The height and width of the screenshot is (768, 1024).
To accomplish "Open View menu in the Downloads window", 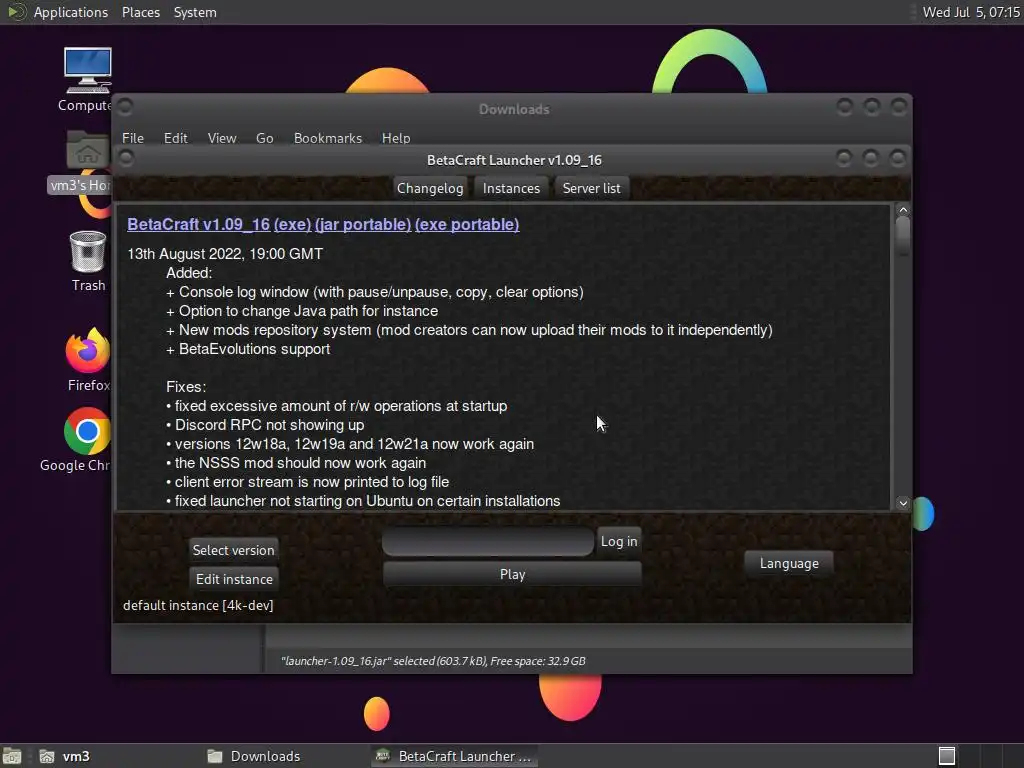I will coord(221,138).
